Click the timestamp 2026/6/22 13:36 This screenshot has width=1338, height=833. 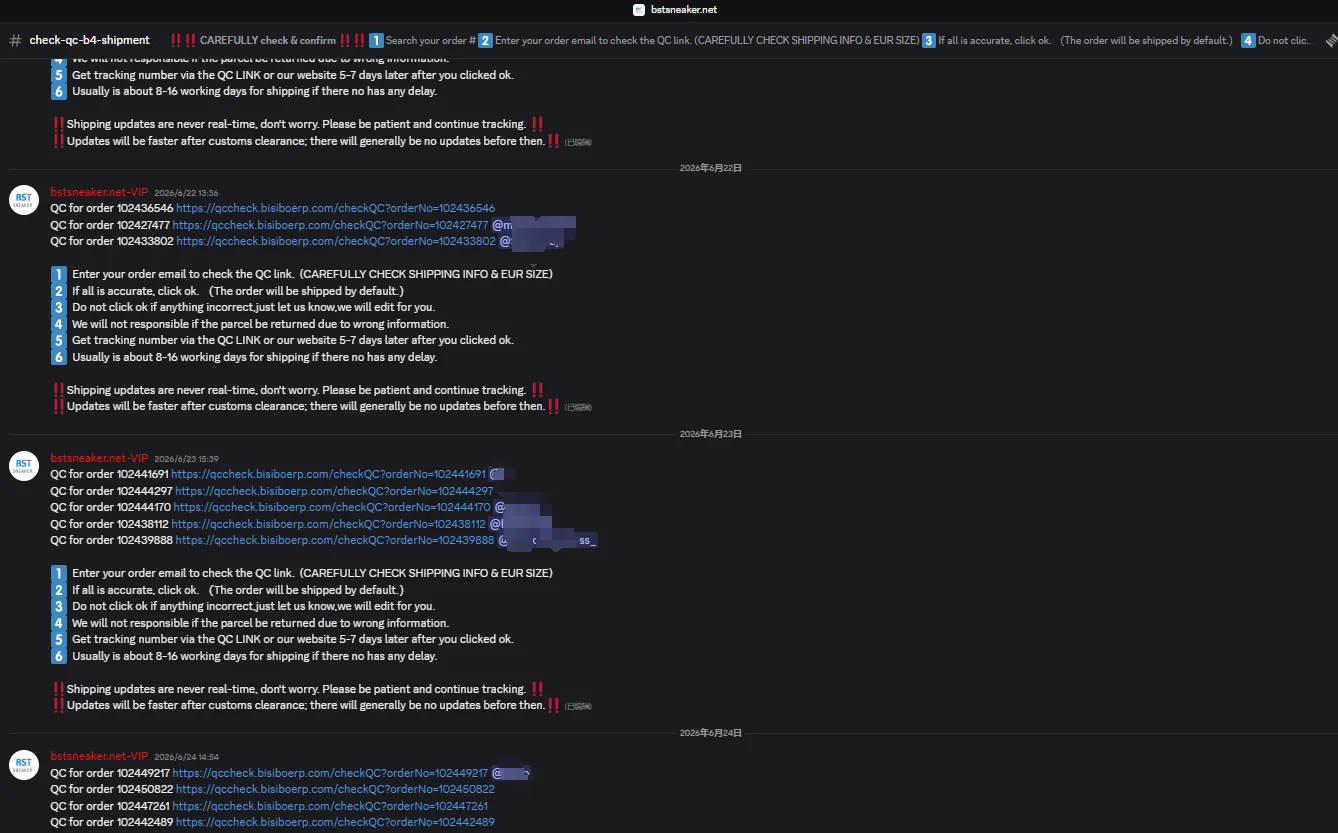[186, 193]
